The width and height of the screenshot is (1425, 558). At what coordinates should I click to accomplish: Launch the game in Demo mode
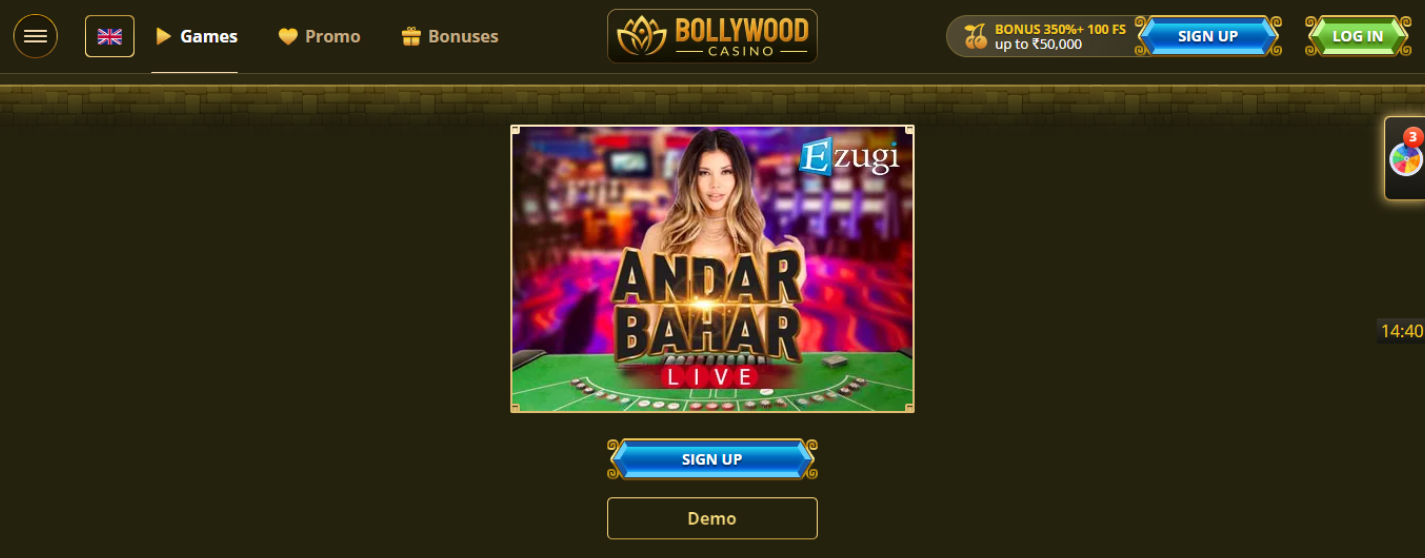[x=712, y=518]
